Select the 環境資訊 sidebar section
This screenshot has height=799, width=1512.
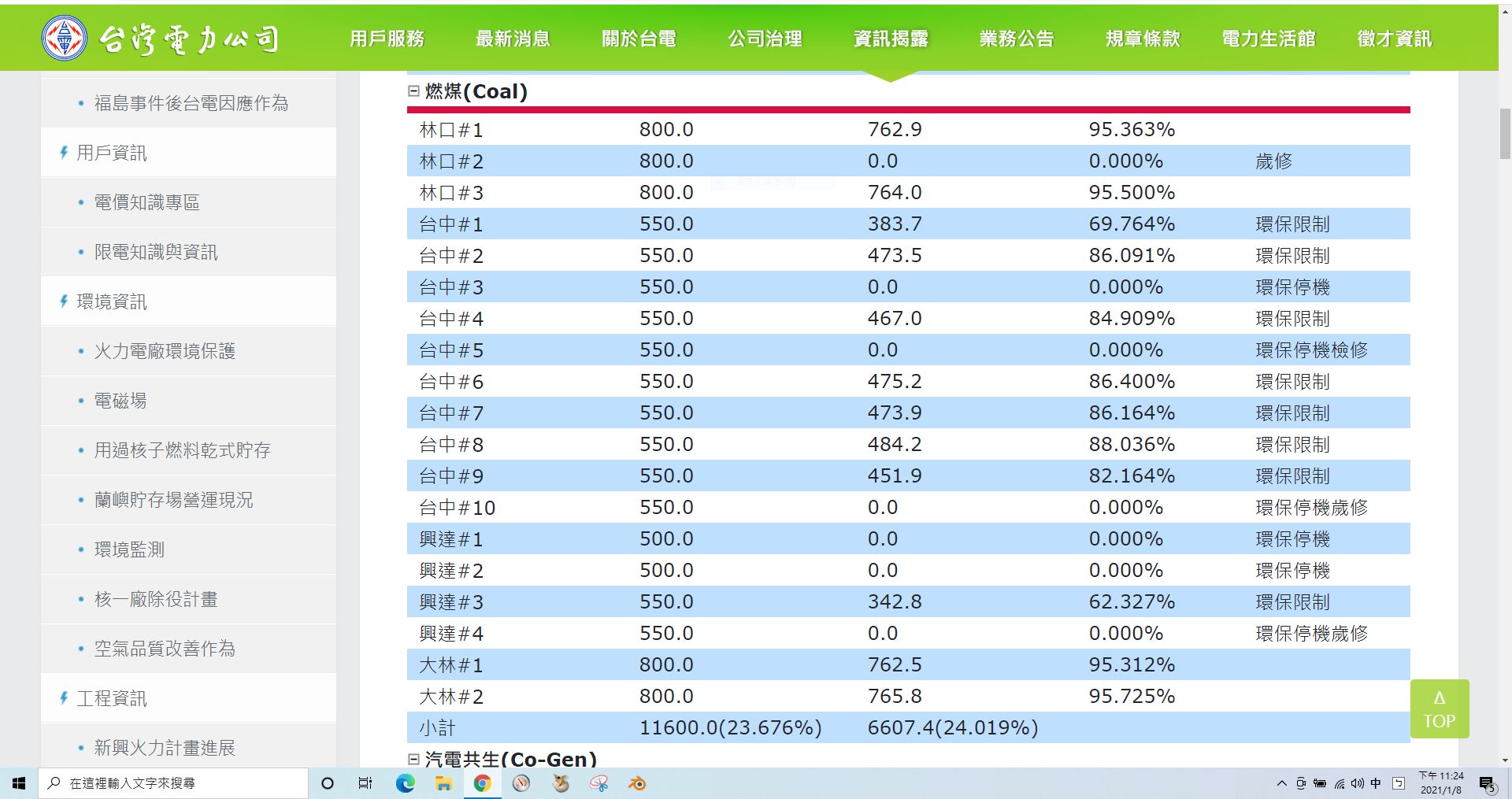click(x=111, y=301)
